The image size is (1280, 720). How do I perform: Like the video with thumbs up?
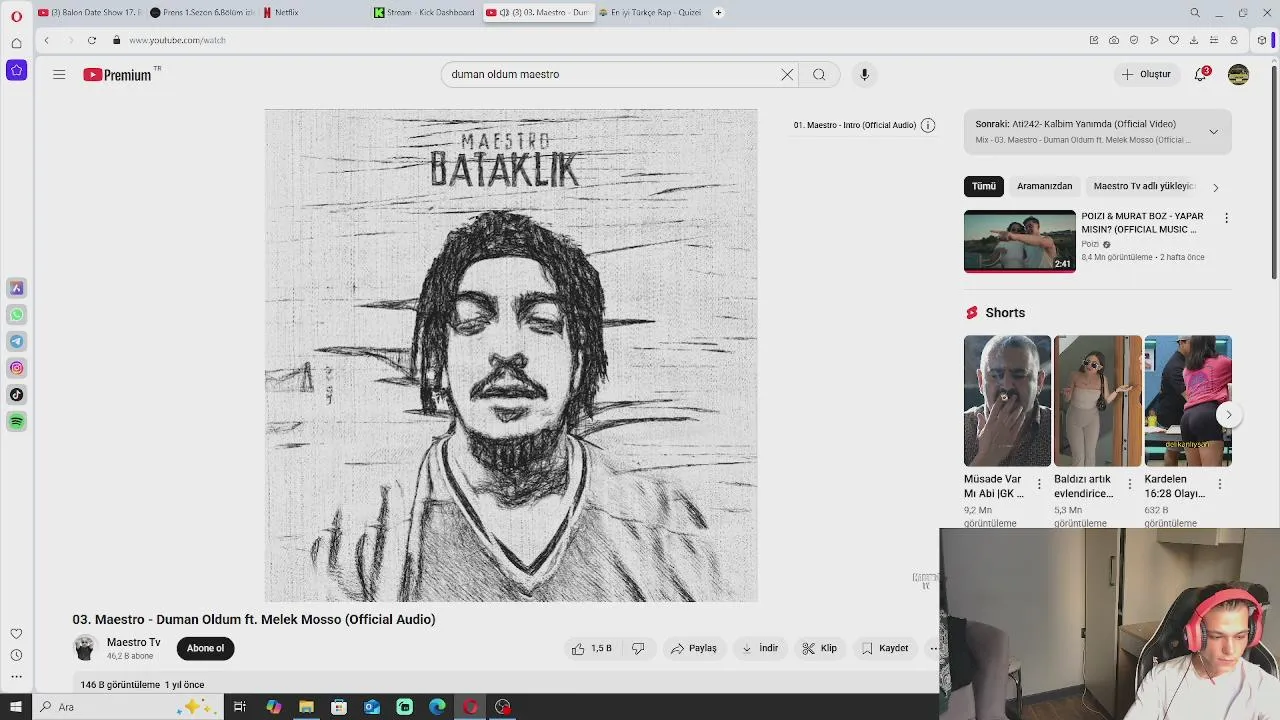click(x=591, y=648)
